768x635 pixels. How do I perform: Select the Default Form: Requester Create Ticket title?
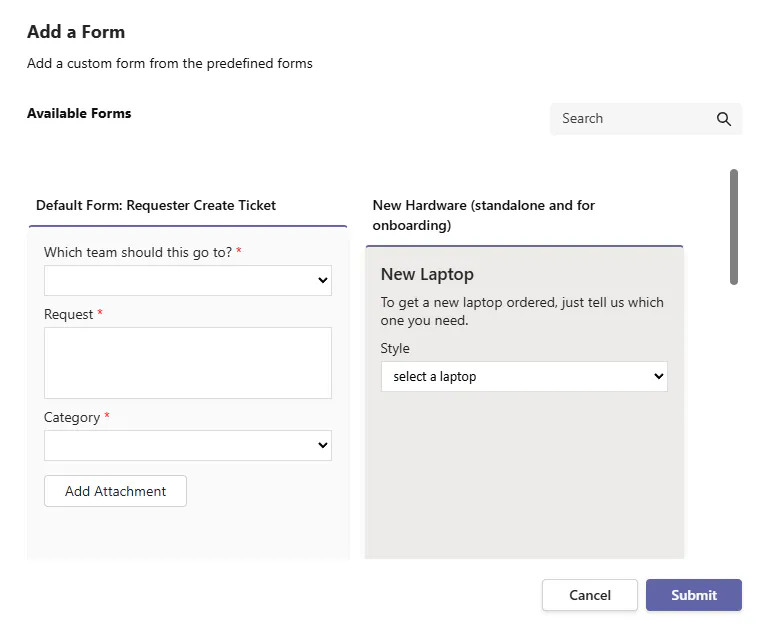pyautogui.click(x=156, y=205)
